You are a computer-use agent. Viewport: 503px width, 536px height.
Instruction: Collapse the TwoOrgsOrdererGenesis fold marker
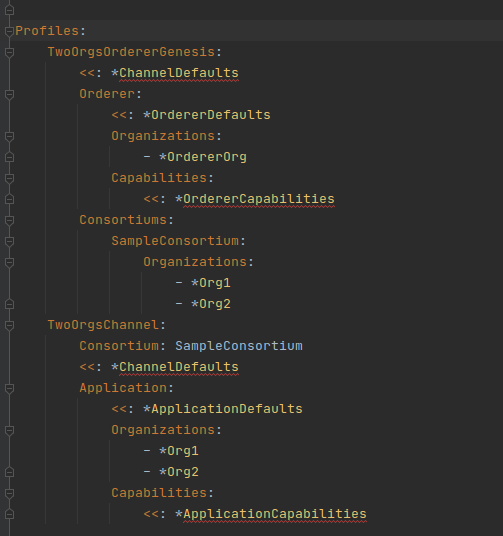pyautogui.click(x=10, y=52)
